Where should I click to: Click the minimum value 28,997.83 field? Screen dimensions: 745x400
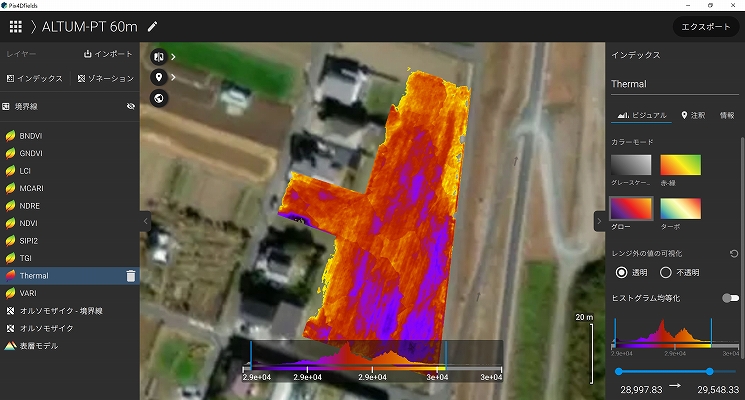click(641, 390)
